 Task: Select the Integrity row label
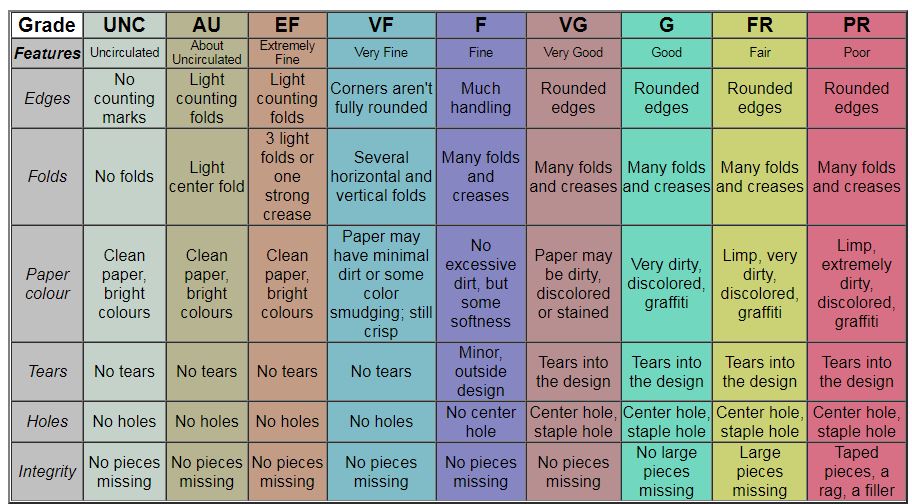[47, 471]
